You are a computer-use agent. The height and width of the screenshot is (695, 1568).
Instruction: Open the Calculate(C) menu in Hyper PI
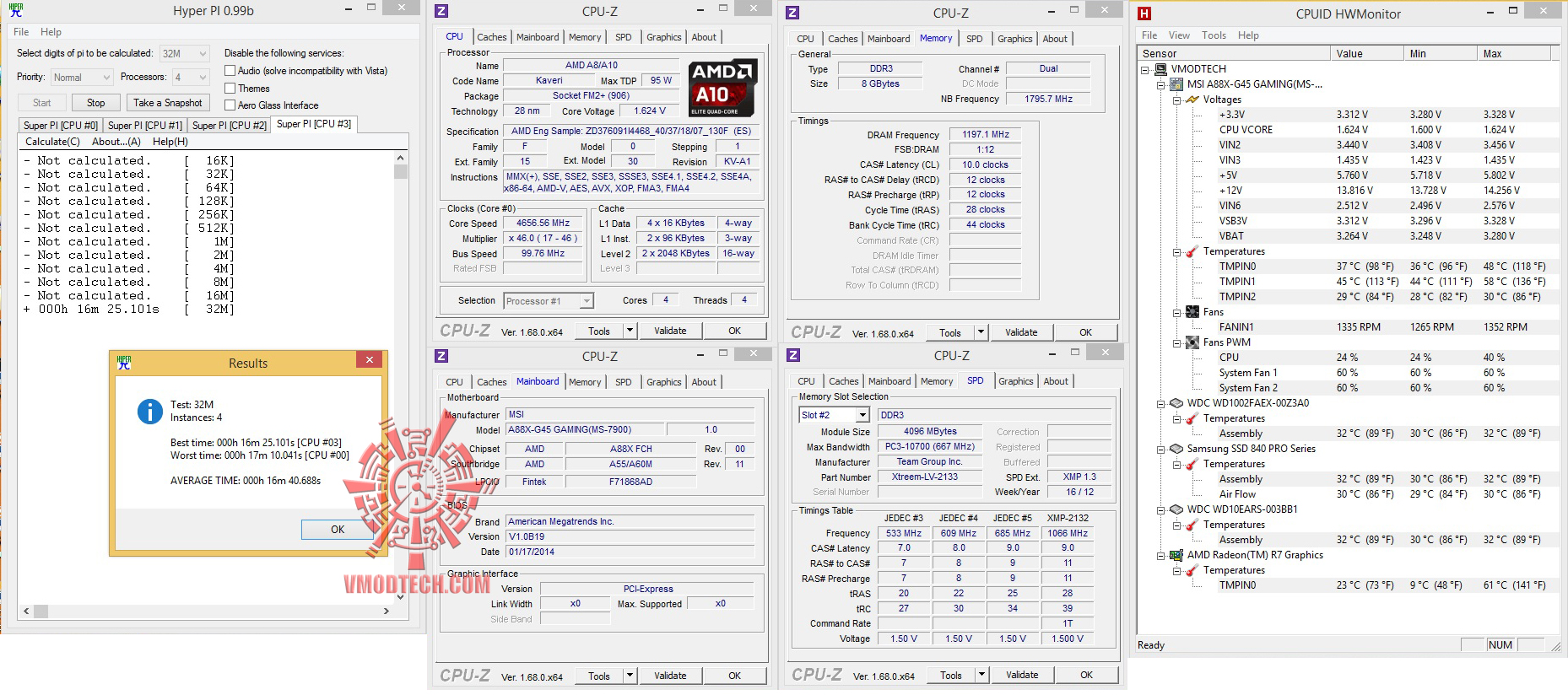pyautogui.click(x=52, y=142)
